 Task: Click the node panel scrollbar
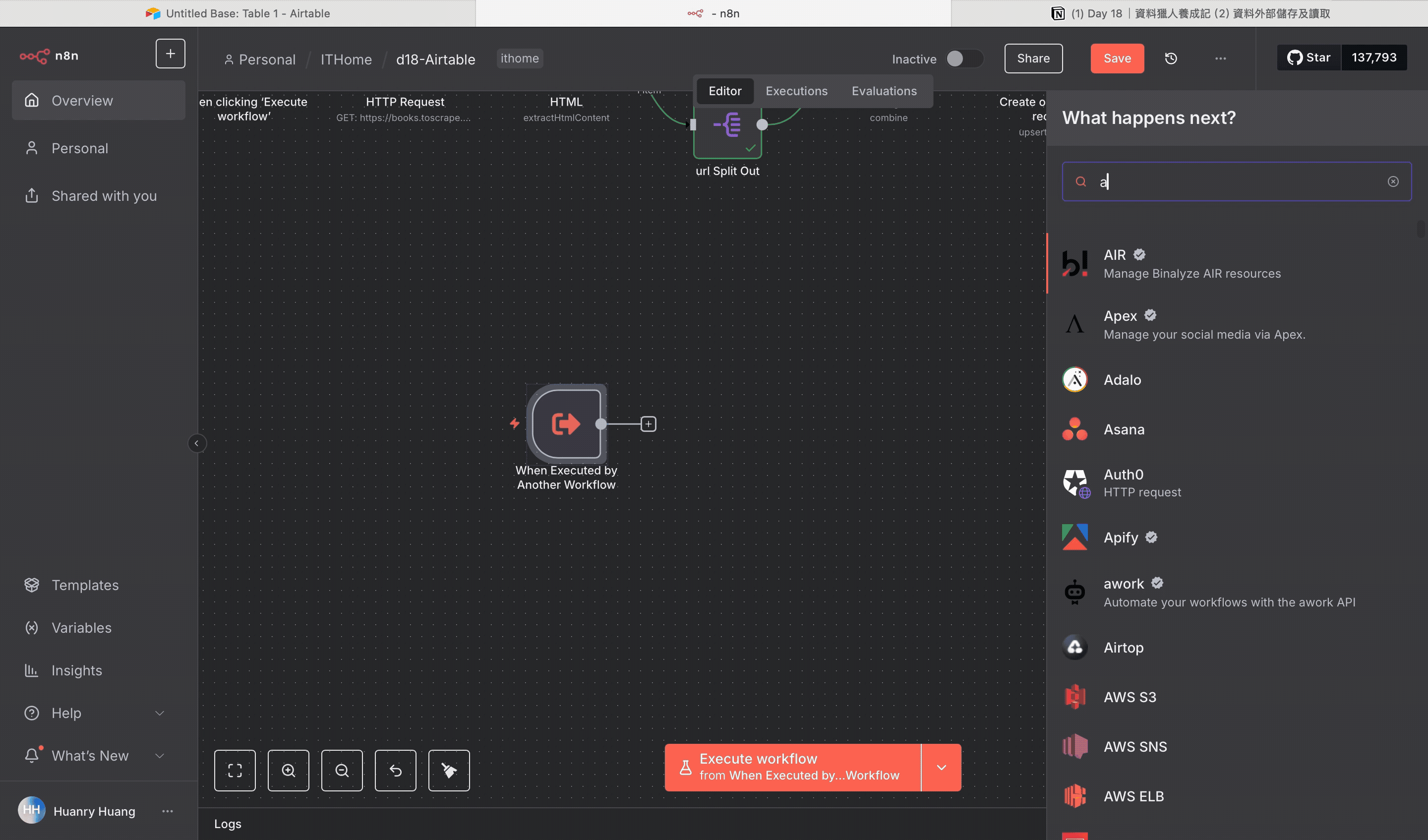pyautogui.click(x=1420, y=229)
